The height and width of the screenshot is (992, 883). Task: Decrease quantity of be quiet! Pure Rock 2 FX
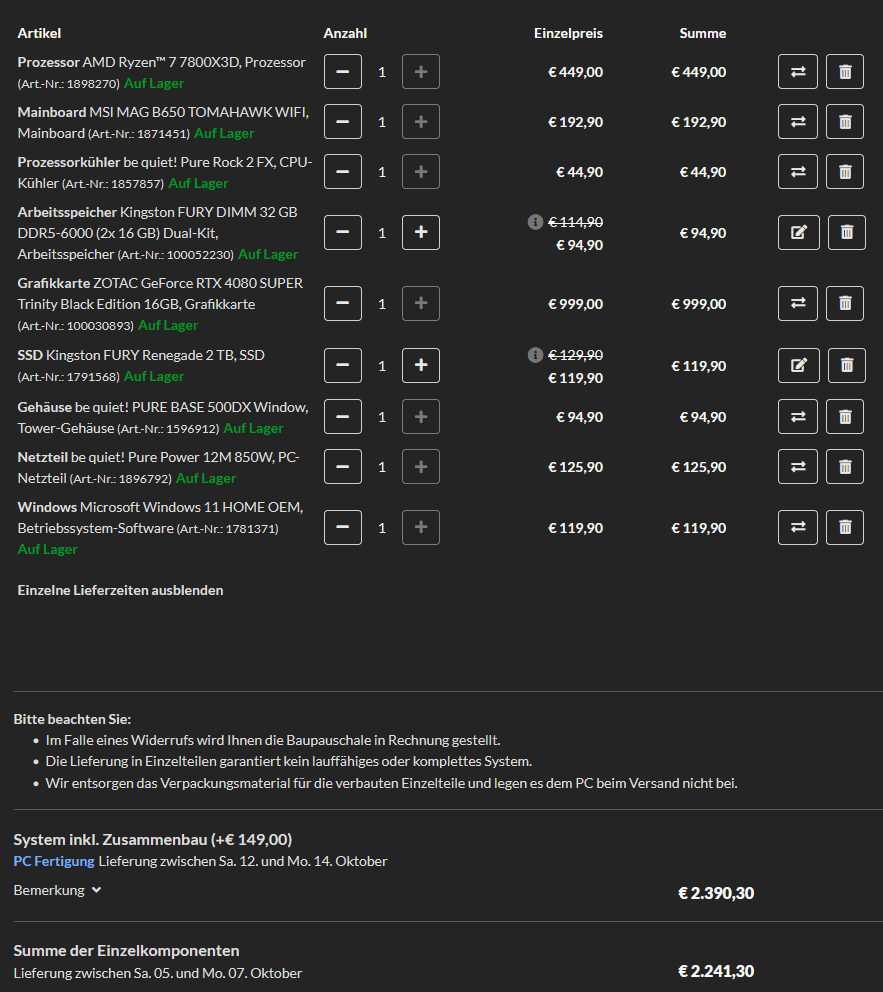pos(343,171)
